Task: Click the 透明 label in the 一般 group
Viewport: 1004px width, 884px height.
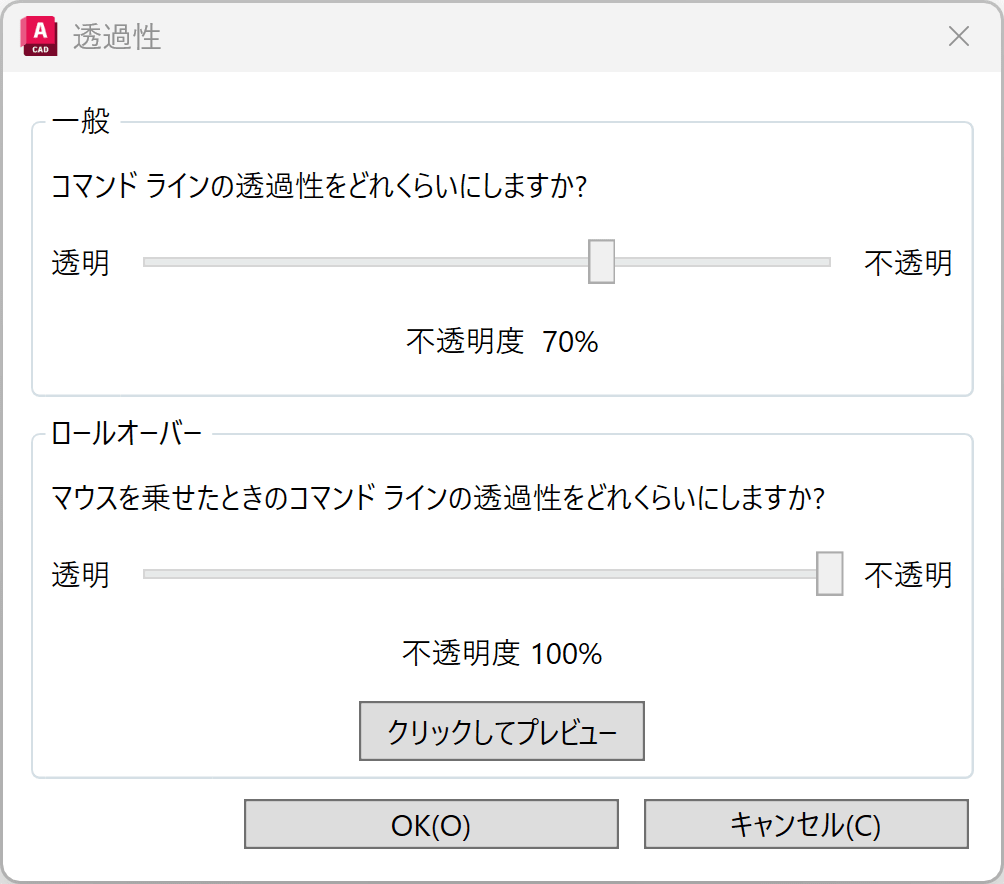Action: [x=81, y=264]
